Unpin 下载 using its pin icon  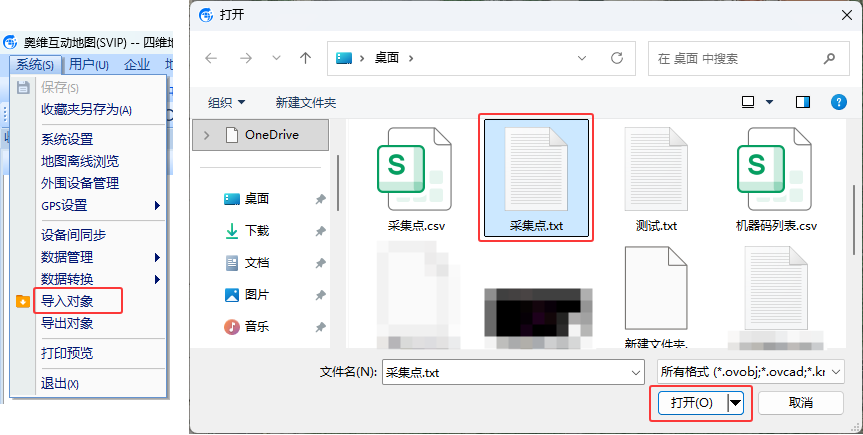tap(320, 231)
